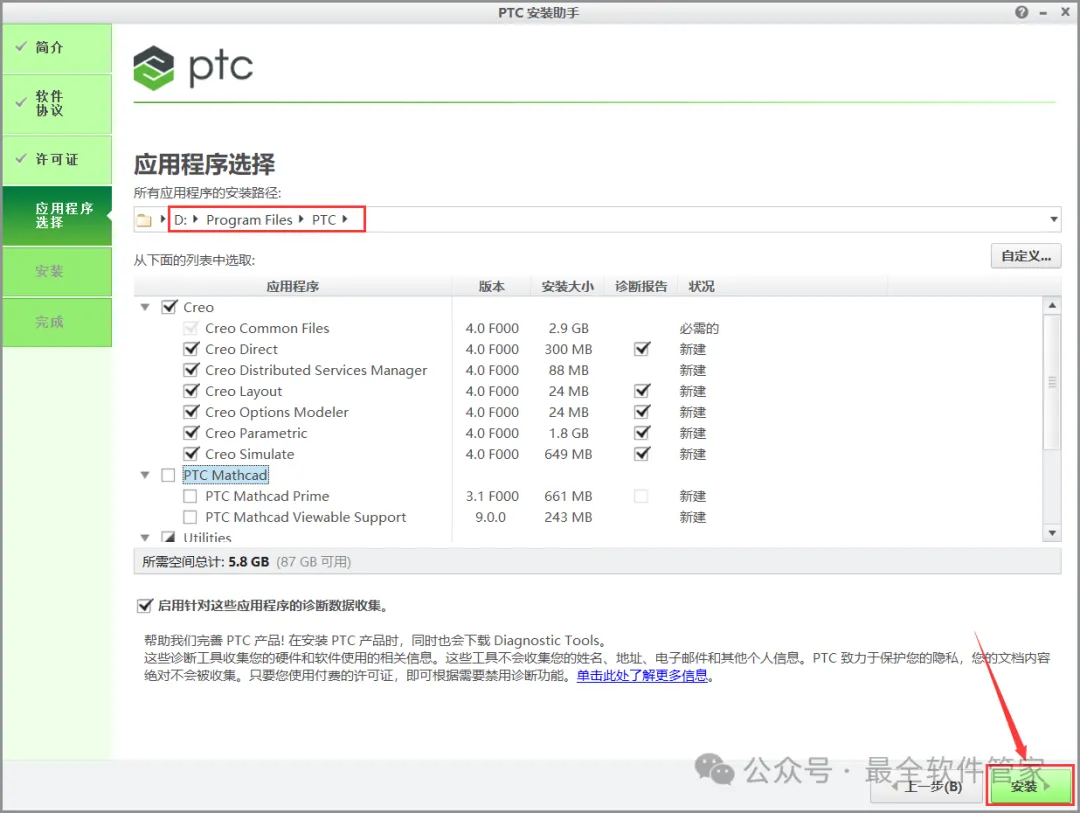Toggle diagnostic report for Creo Layout
The width and height of the screenshot is (1080, 813).
(642, 391)
